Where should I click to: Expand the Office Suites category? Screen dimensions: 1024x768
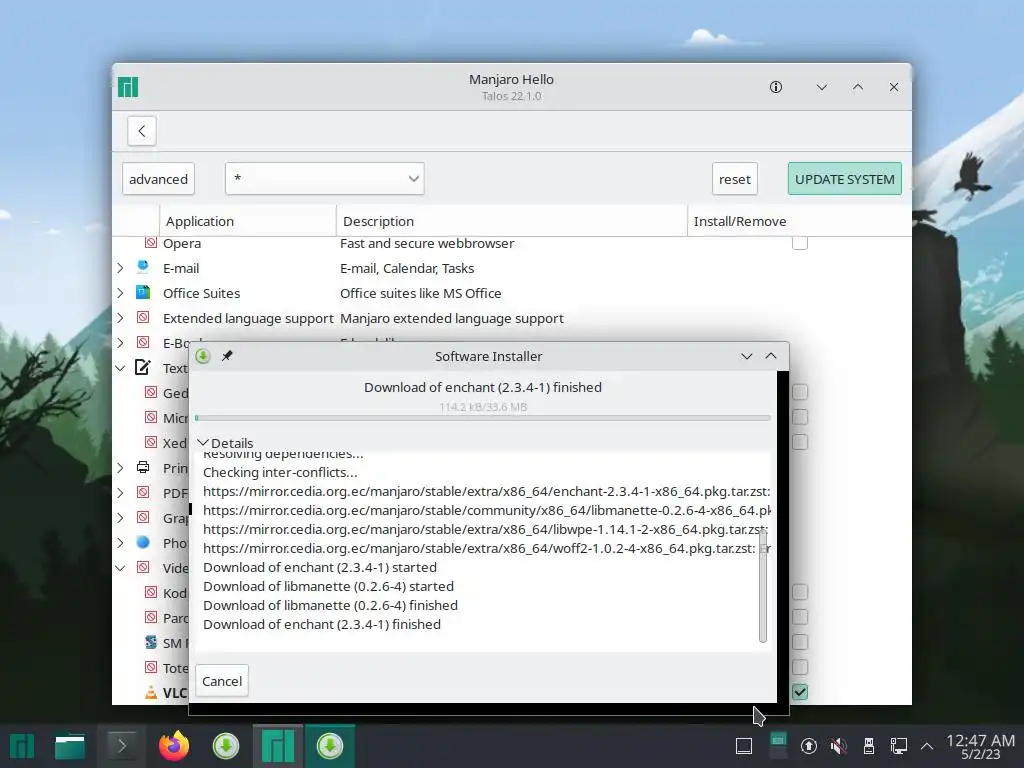click(120, 293)
